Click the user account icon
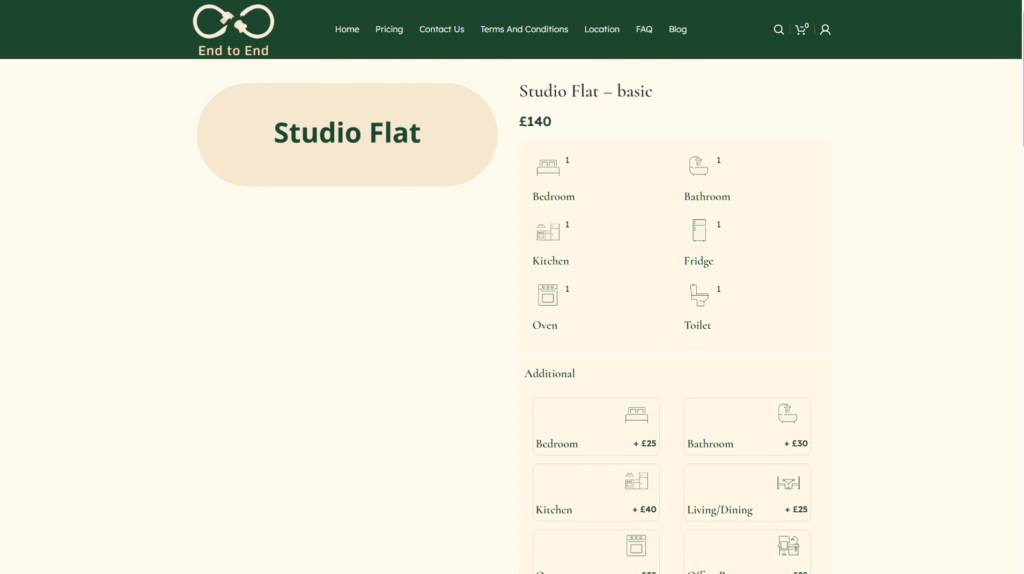Image resolution: width=1024 pixels, height=574 pixels. click(x=825, y=30)
